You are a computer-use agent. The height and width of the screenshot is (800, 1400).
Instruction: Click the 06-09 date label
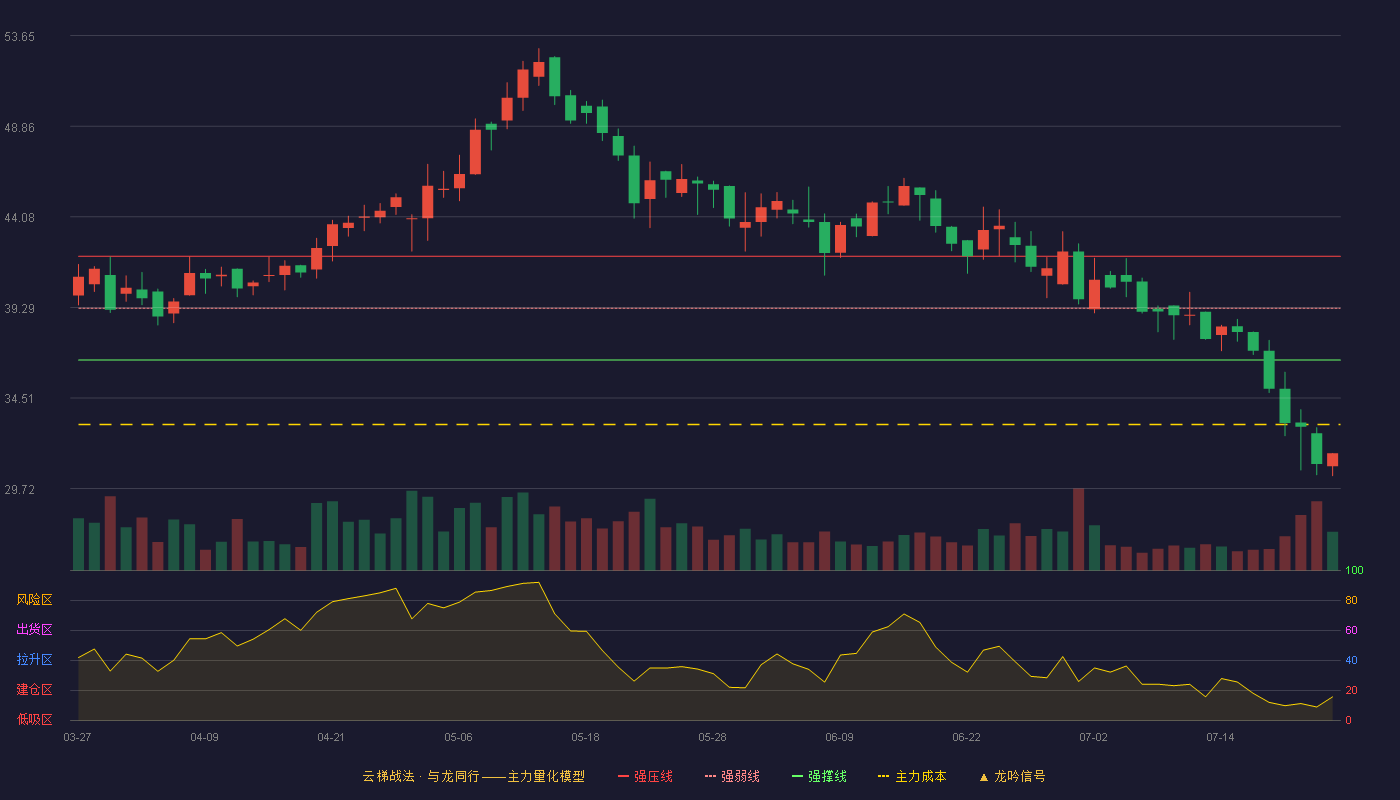pyautogui.click(x=839, y=737)
